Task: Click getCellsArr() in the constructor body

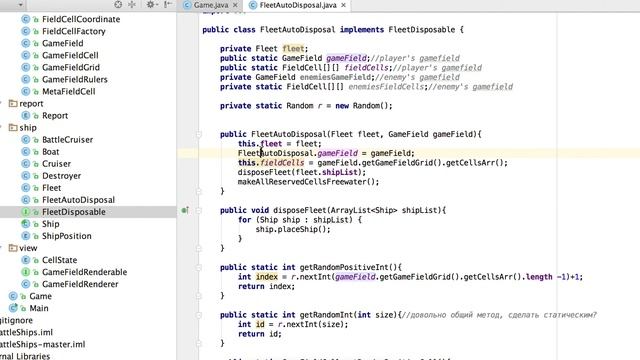Action: coord(476,163)
